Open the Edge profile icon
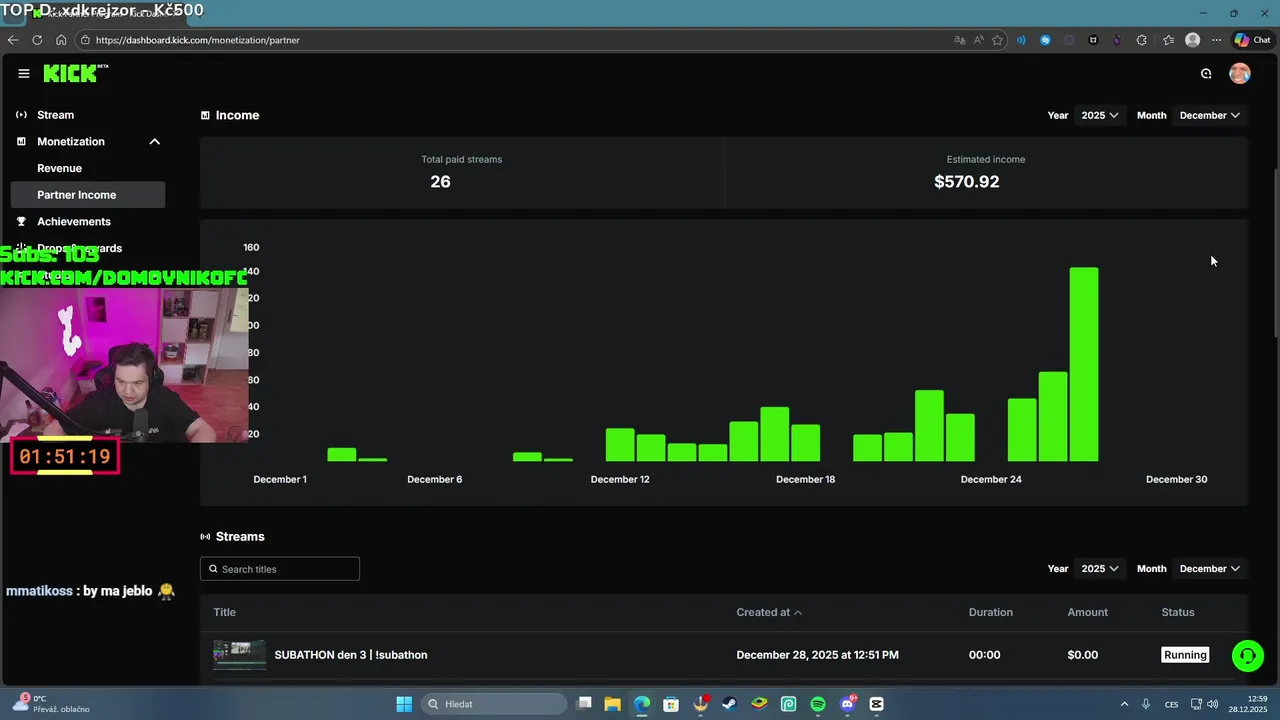Viewport: 1280px width, 720px height. point(1192,40)
